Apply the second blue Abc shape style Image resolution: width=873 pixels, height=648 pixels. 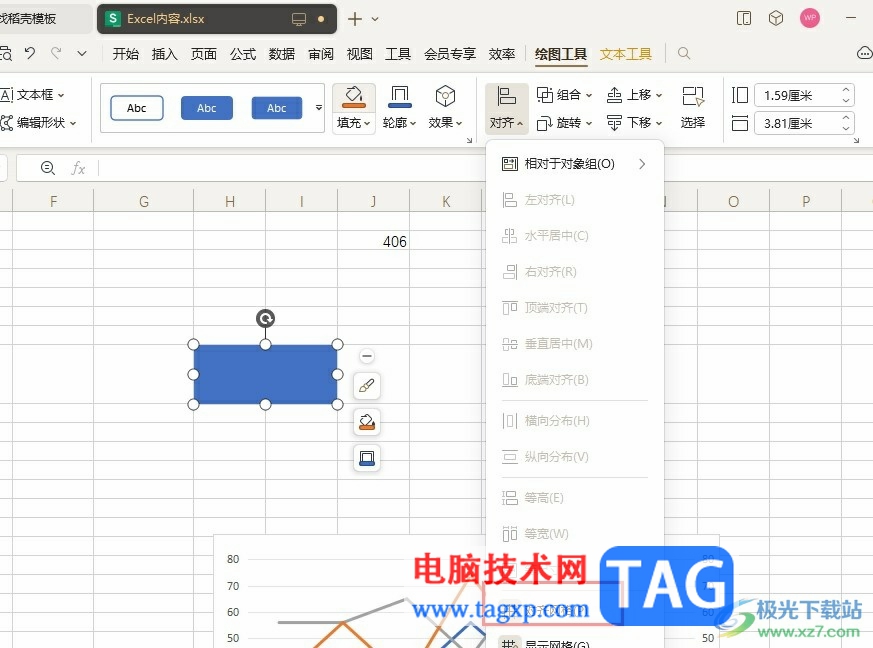point(207,108)
